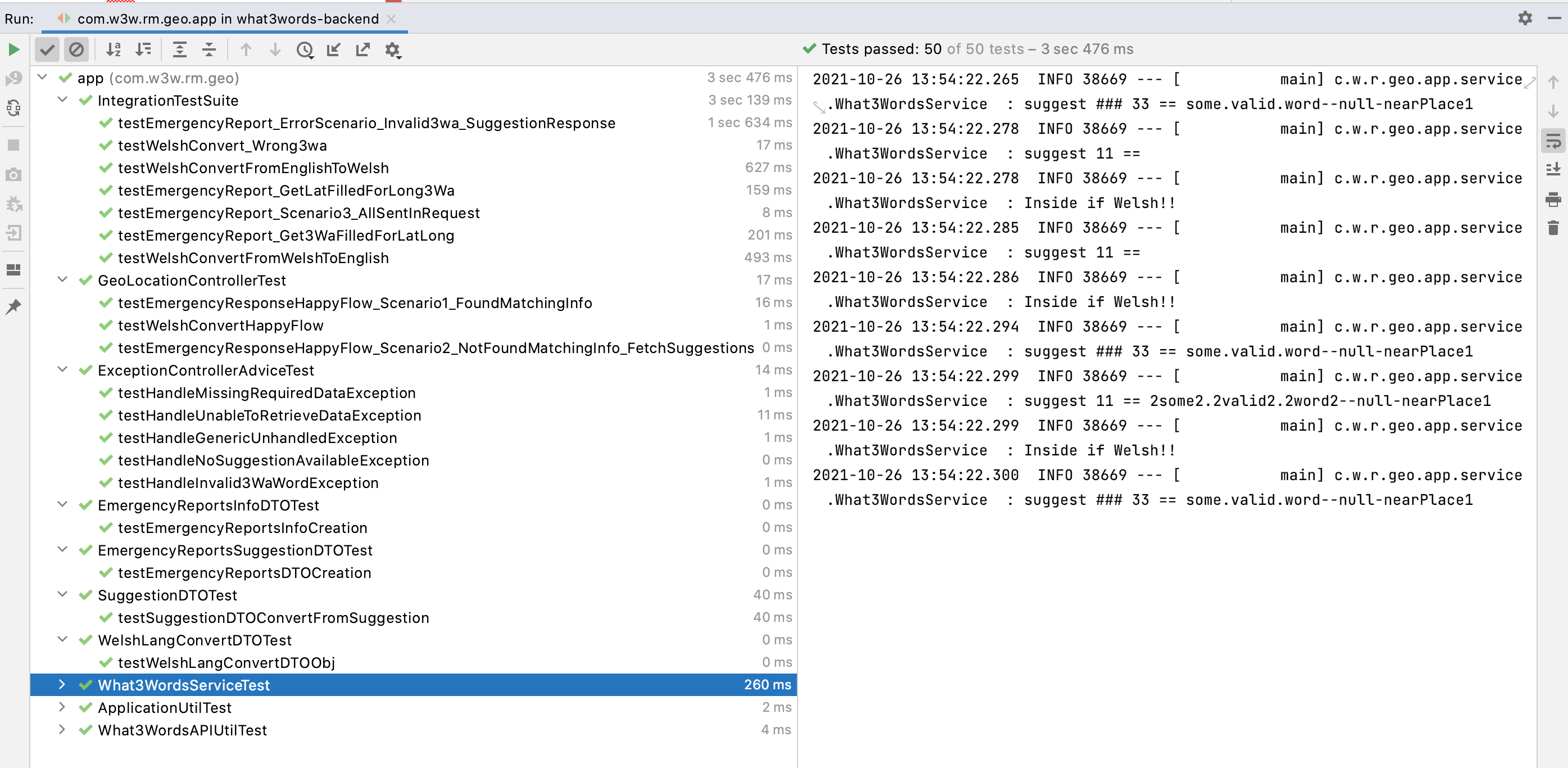Sort tests by duration

click(x=143, y=49)
